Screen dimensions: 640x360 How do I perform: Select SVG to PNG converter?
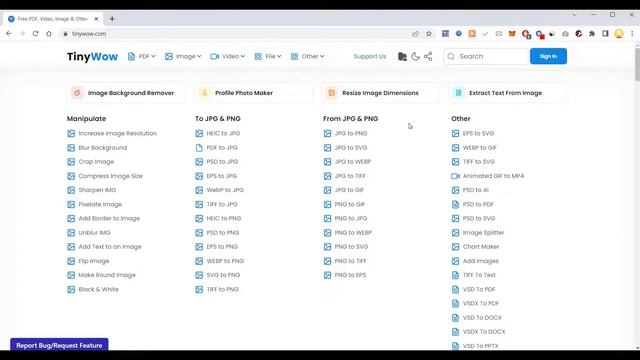(x=223, y=275)
